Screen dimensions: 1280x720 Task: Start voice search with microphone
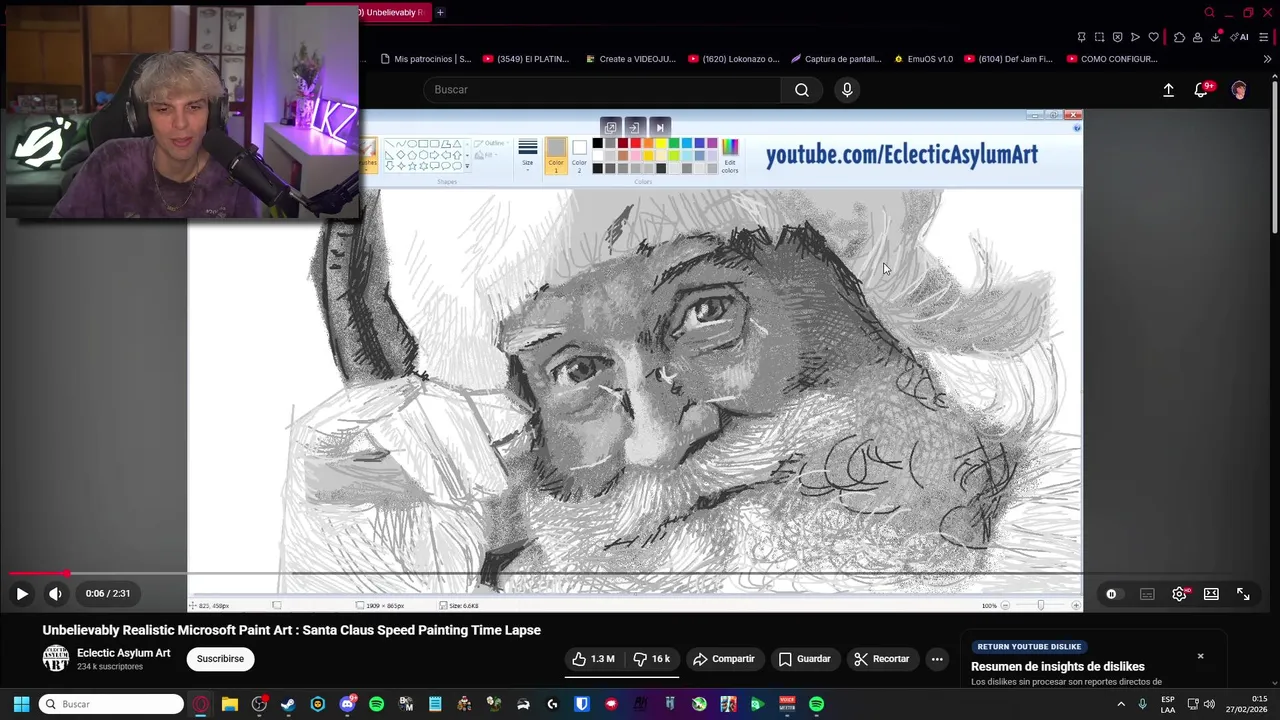click(x=847, y=90)
